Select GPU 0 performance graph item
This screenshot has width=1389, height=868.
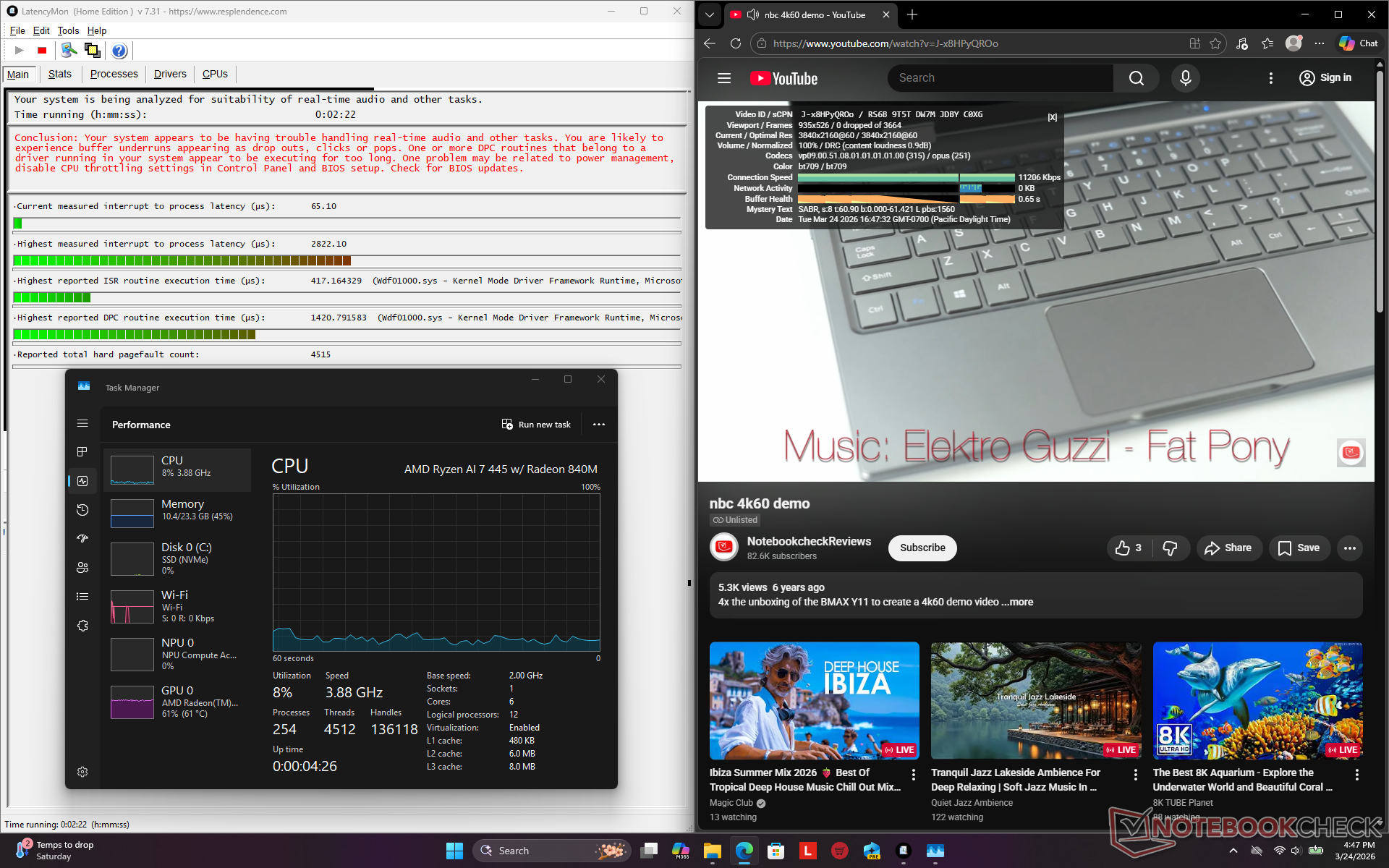point(177,702)
